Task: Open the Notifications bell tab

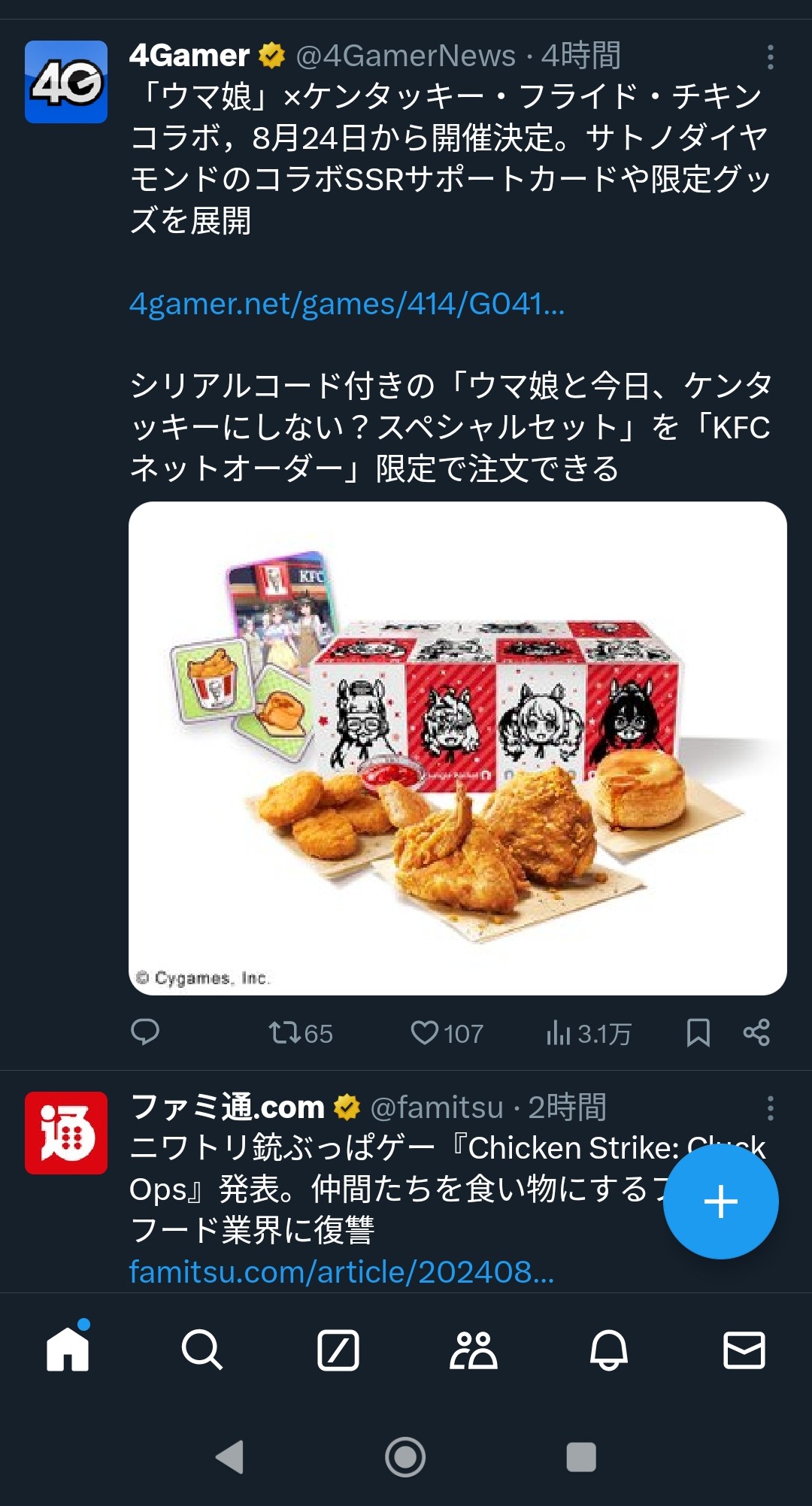Action: [x=609, y=1350]
